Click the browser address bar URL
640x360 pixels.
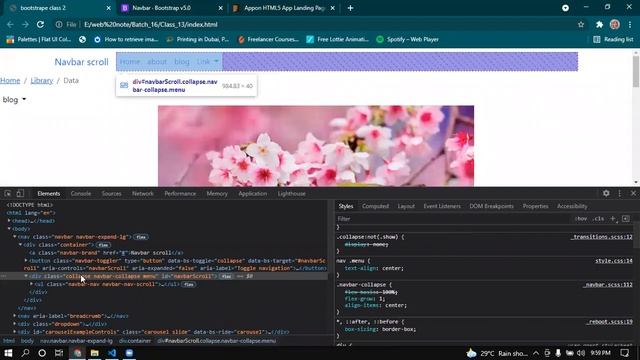151,24
